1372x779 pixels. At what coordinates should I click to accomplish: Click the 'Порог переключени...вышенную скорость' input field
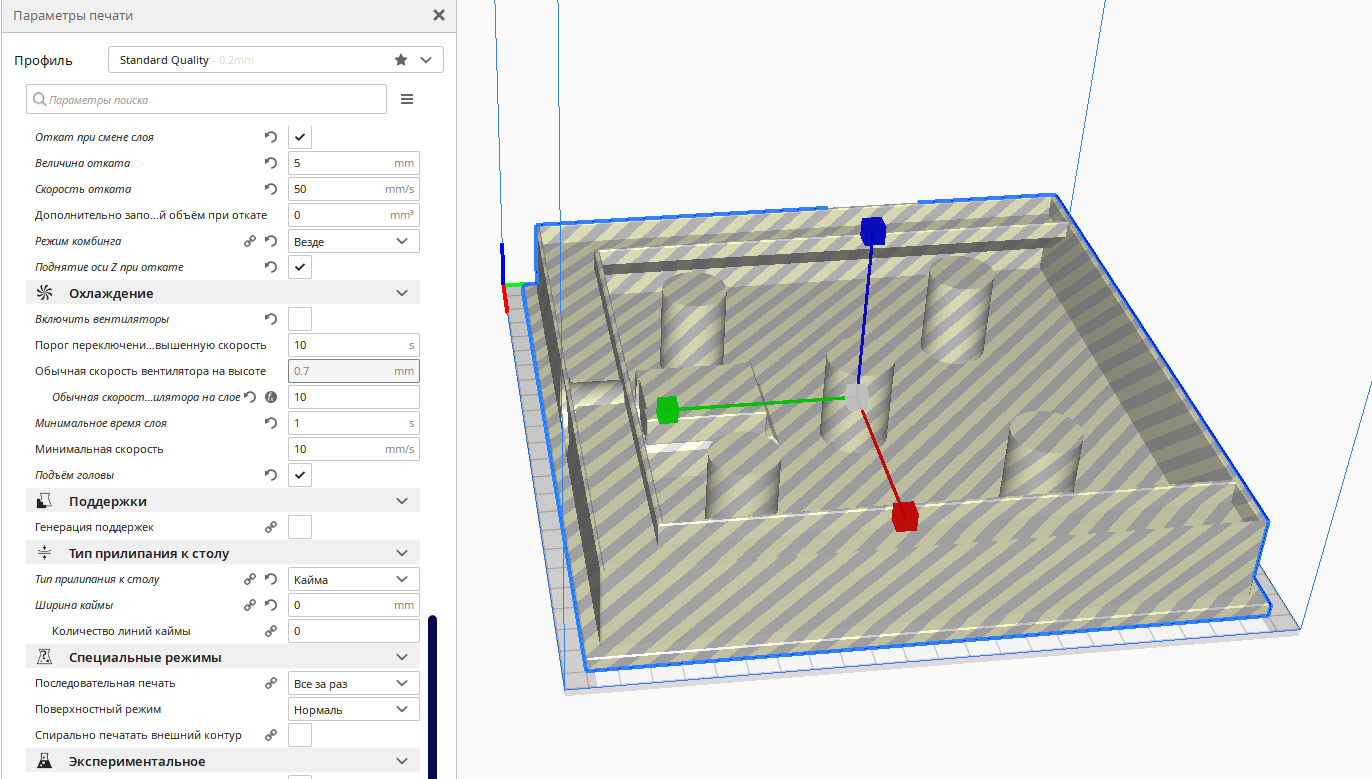coord(354,345)
